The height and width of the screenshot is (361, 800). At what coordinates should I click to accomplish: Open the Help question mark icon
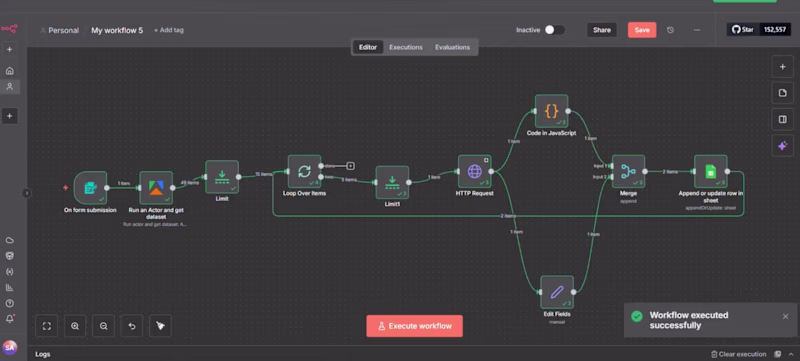pos(9,303)
